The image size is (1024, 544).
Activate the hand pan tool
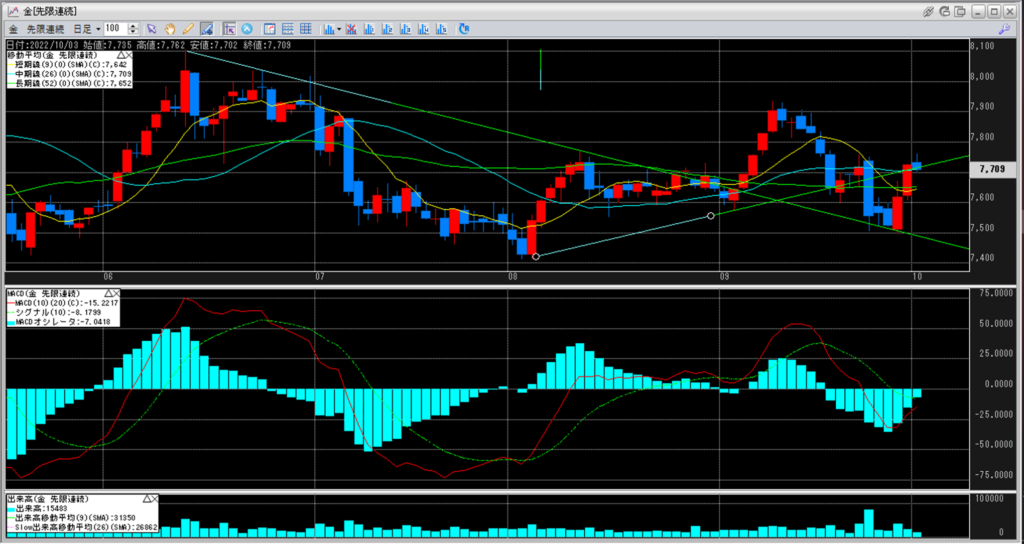170,29
